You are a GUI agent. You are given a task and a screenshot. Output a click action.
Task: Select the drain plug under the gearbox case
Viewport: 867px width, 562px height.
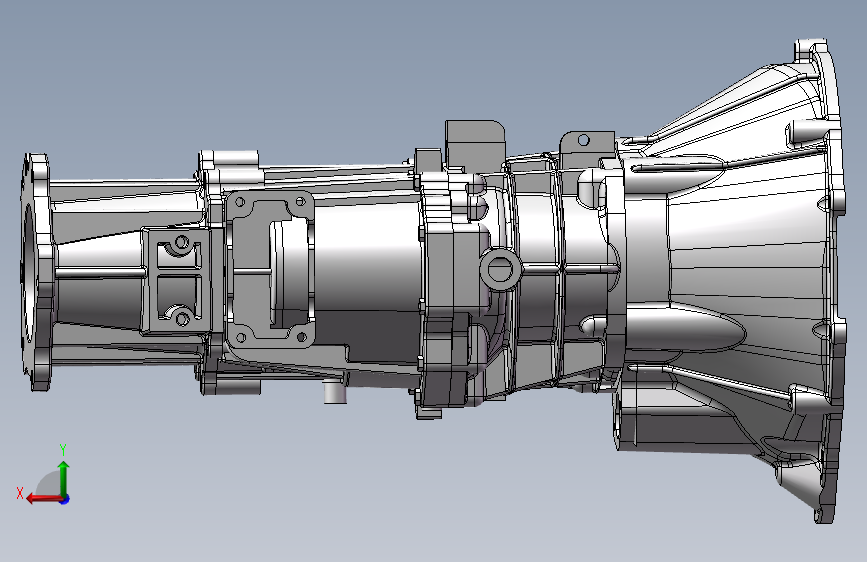coord(334,392)
